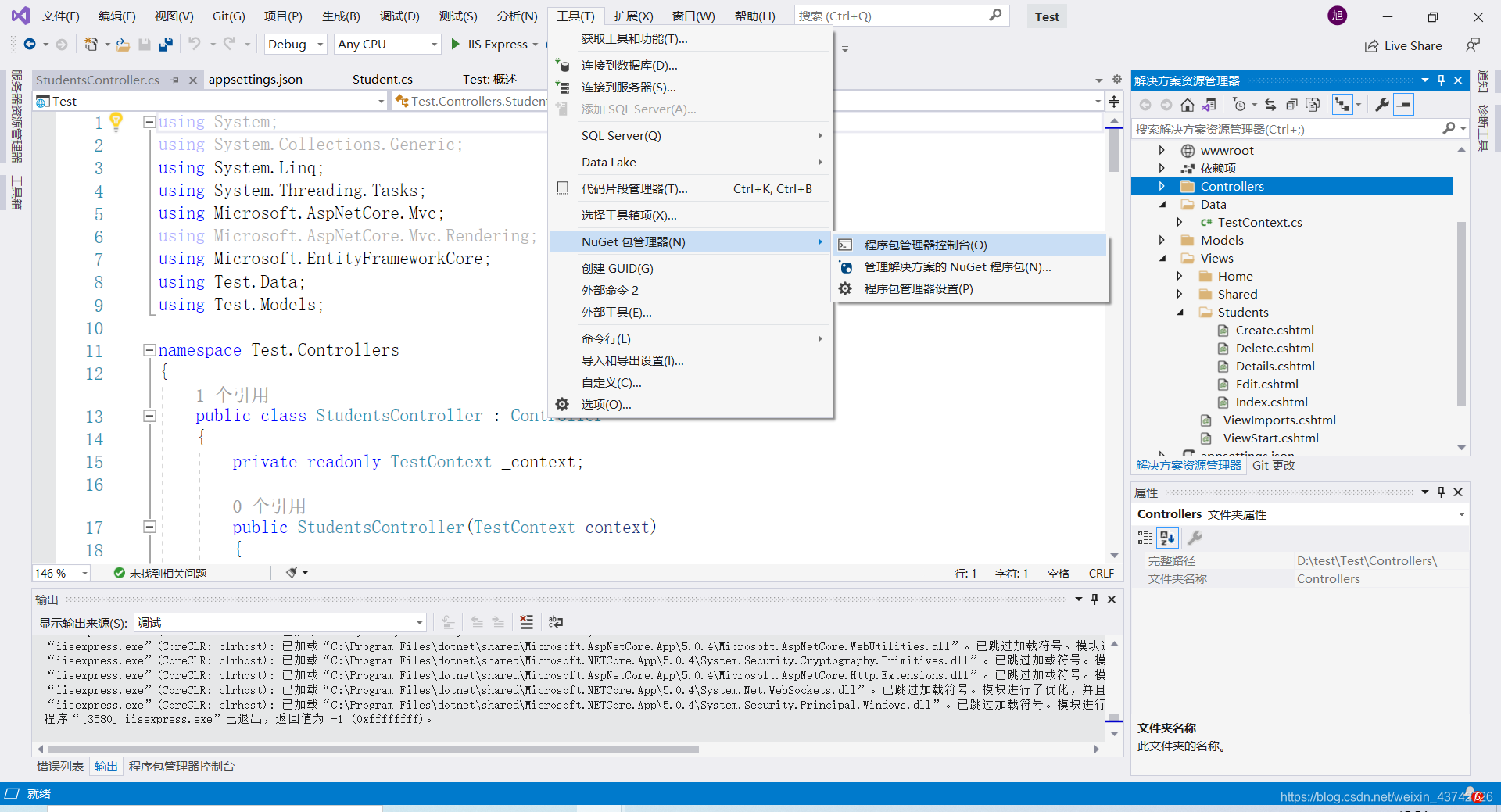The width and height of the screenshot is (1501, 812).
Task: Open properties wrench icon in Solution Explorer
Action: tap(1382, 105)
